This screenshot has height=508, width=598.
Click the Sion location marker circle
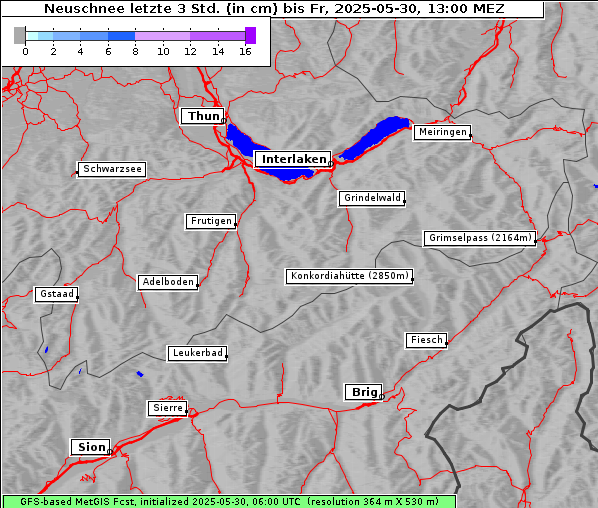click(x=110, y=452)
